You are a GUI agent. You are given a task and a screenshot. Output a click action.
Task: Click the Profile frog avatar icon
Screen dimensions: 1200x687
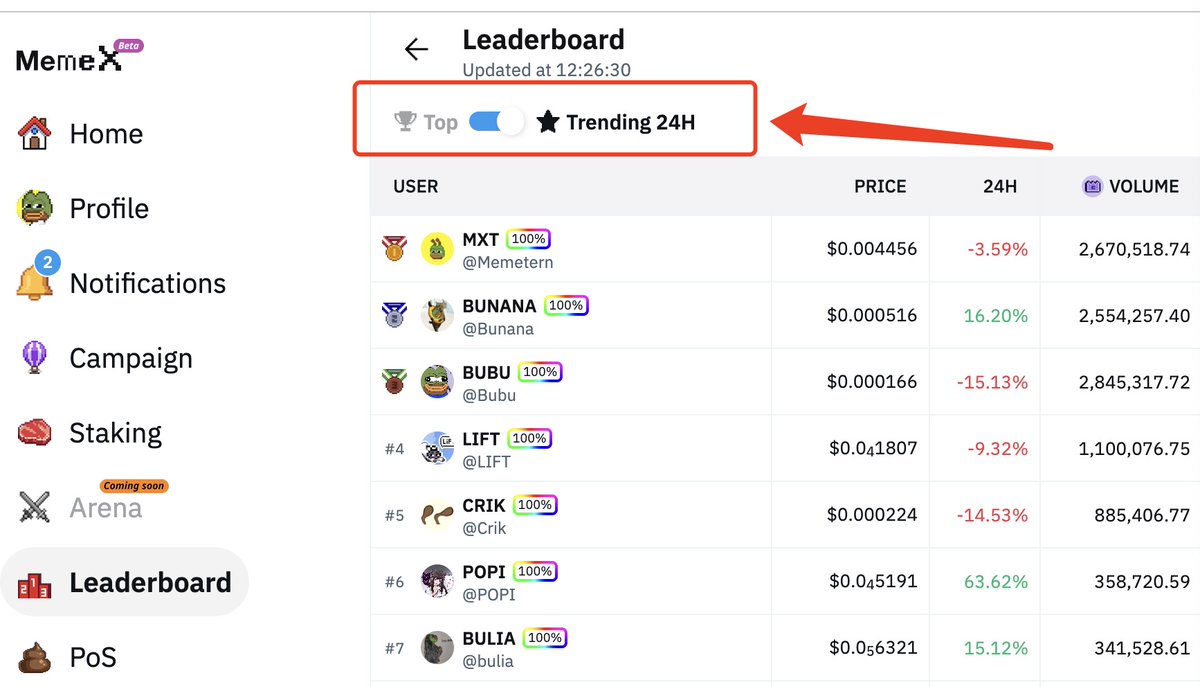pos(35,208)
